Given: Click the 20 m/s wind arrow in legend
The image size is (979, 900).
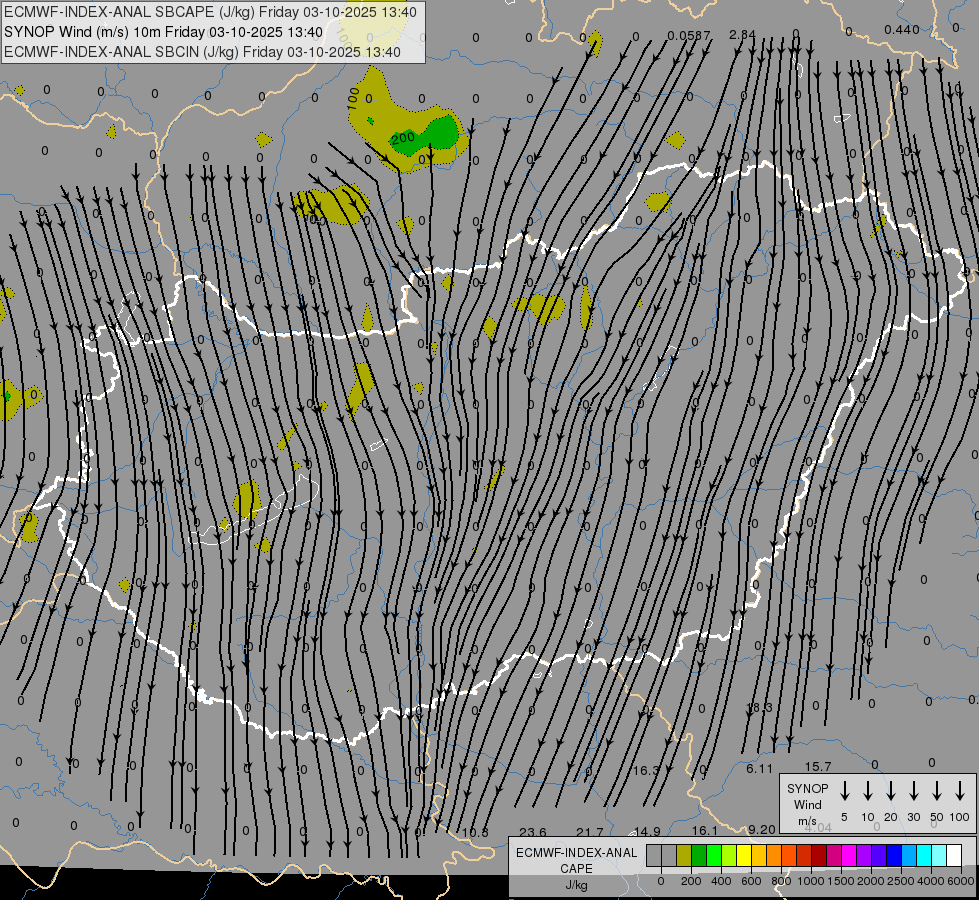Looking at the screenshot, I should (x=890, y=791).
